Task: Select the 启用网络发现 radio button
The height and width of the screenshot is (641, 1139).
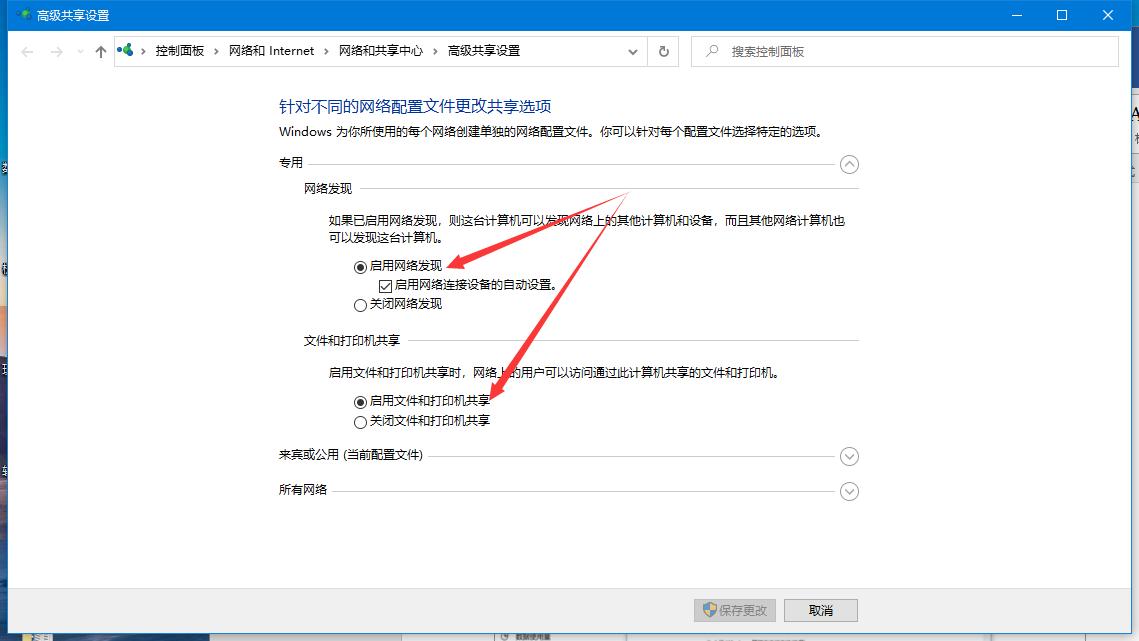Action: pyautogui.click(x=360, y=267)
